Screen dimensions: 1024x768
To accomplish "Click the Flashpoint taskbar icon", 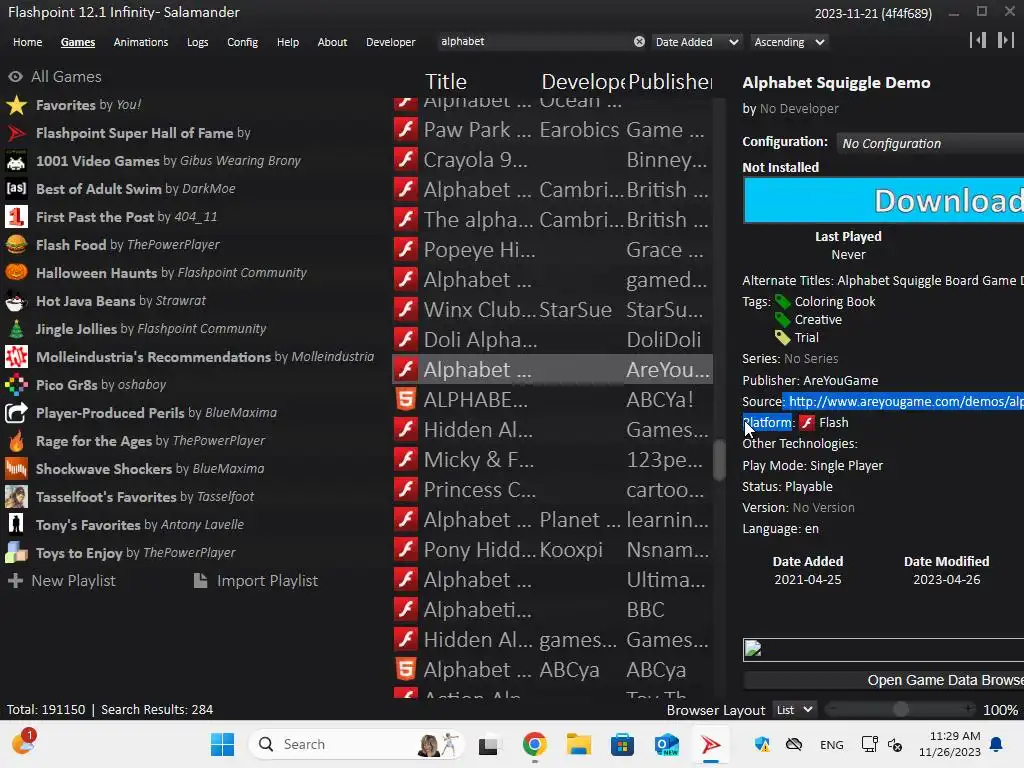I will point(711,744).
